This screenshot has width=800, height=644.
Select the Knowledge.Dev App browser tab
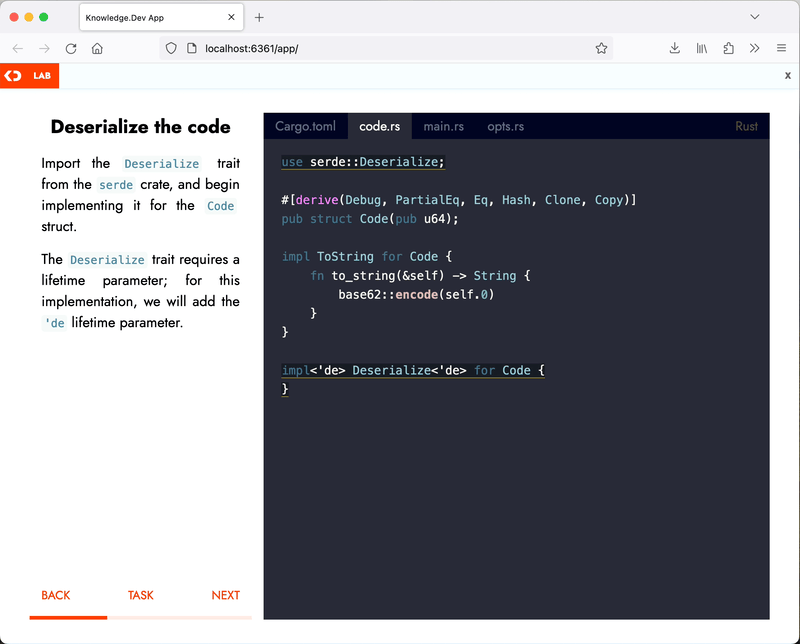(x=161, y=17)
